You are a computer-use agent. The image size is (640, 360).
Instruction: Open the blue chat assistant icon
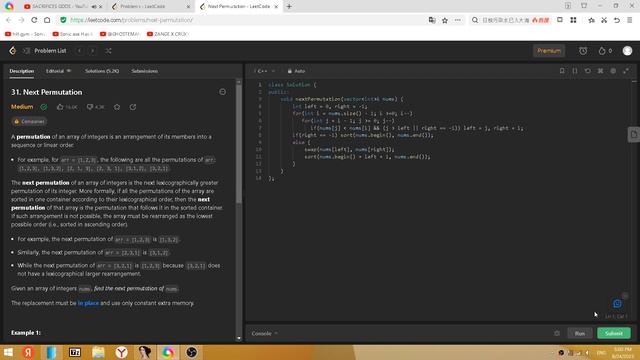pos(617,304)
